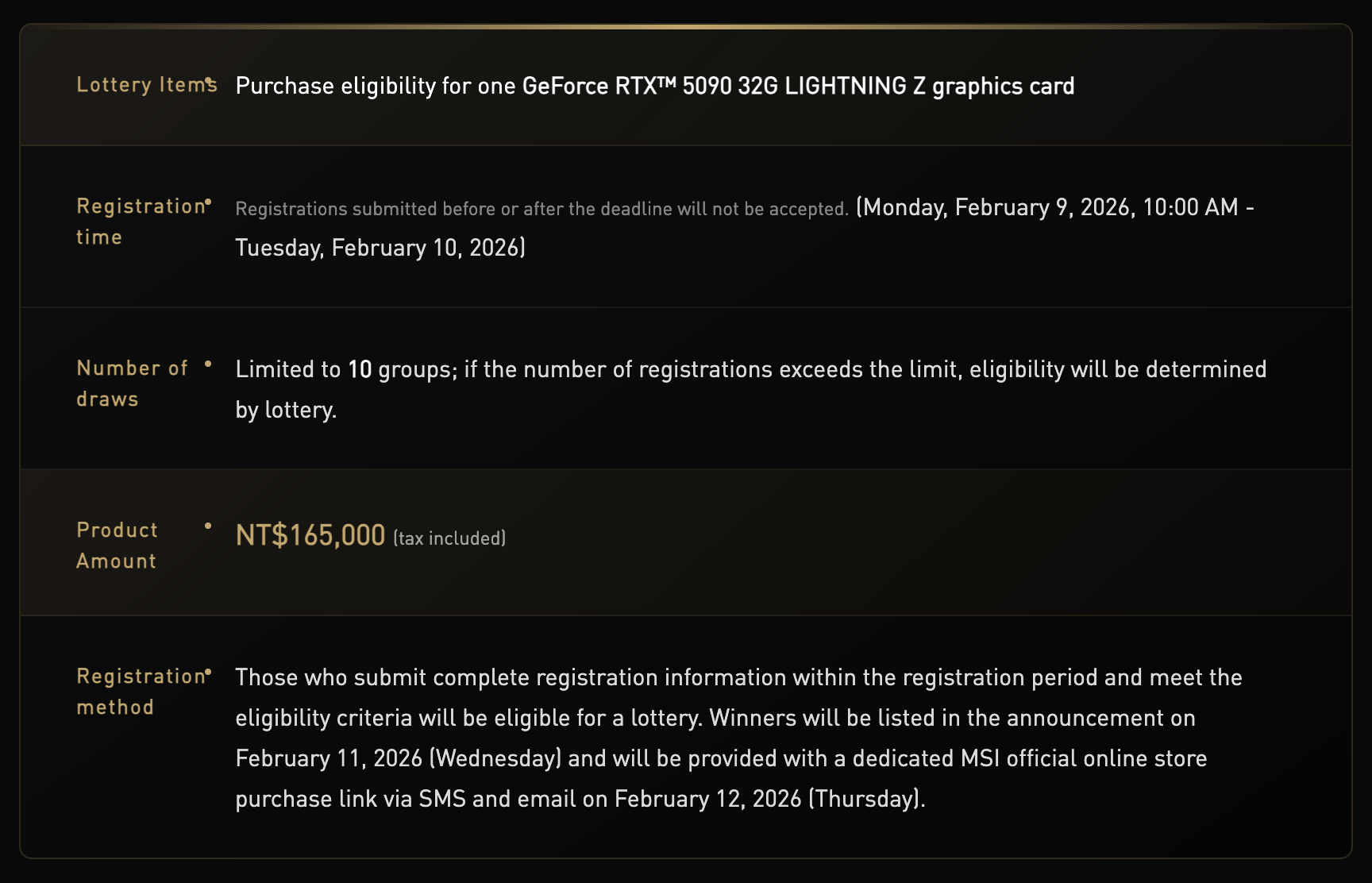Viewport: 1372px width, 883px height.
Task: Click the "Registration time" label
Action: coord(141,222)
